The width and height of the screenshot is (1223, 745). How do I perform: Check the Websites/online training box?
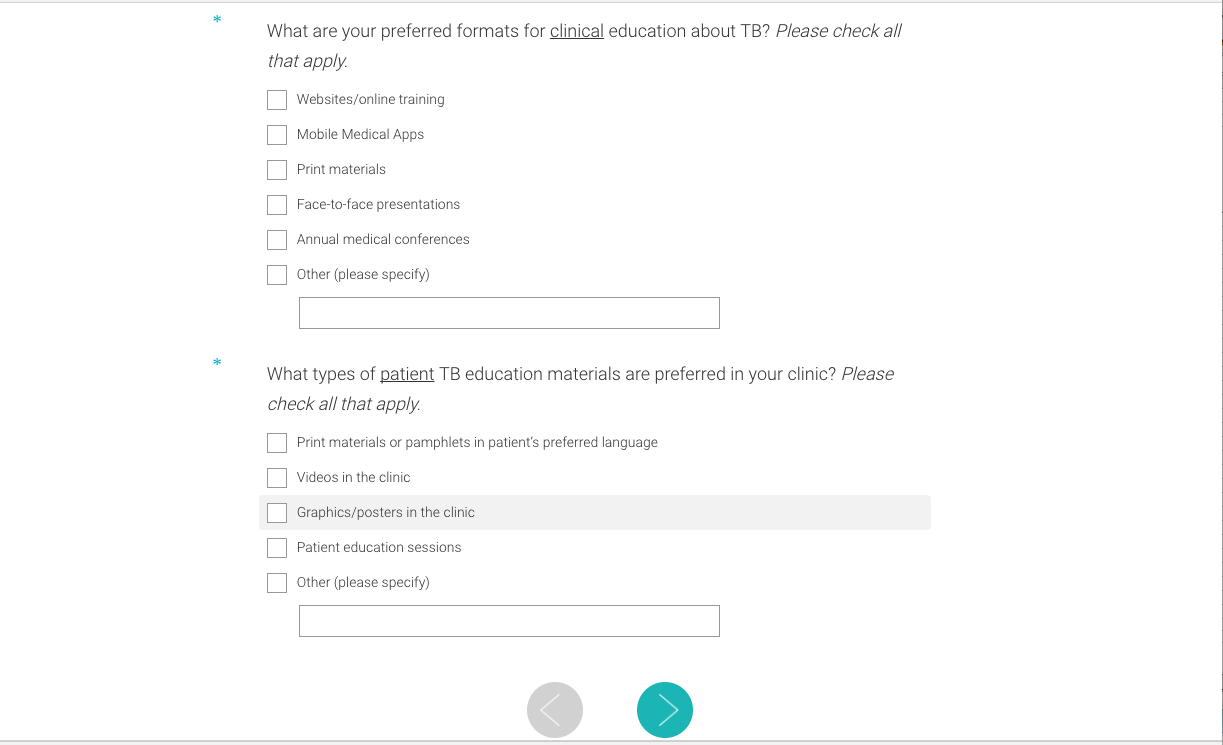click(277, 100)
